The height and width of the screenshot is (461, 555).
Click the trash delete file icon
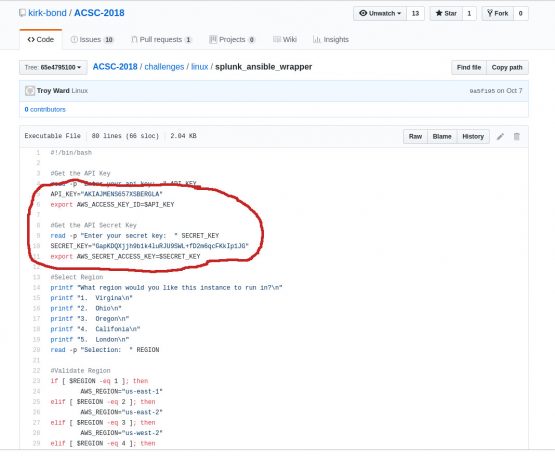(x=517, y=136)
